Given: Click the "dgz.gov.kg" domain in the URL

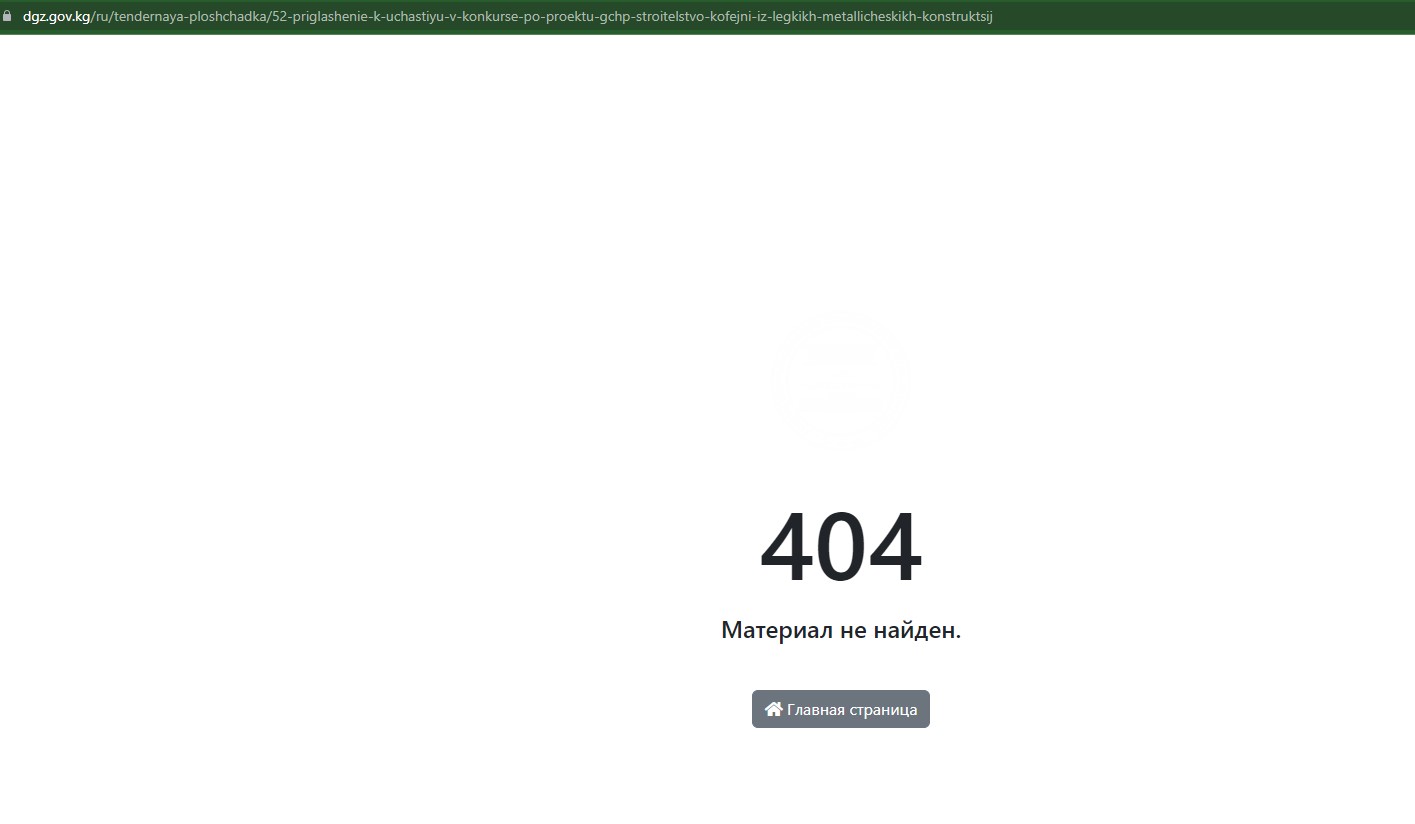Looking at the screenshot, I should pyautogui.click(x=56, y=16).
